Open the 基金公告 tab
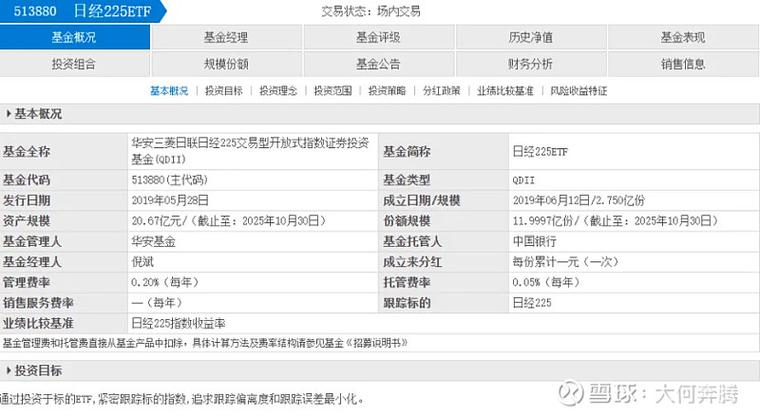This screenshot has width=760, height=417. (x=379, y=64)
